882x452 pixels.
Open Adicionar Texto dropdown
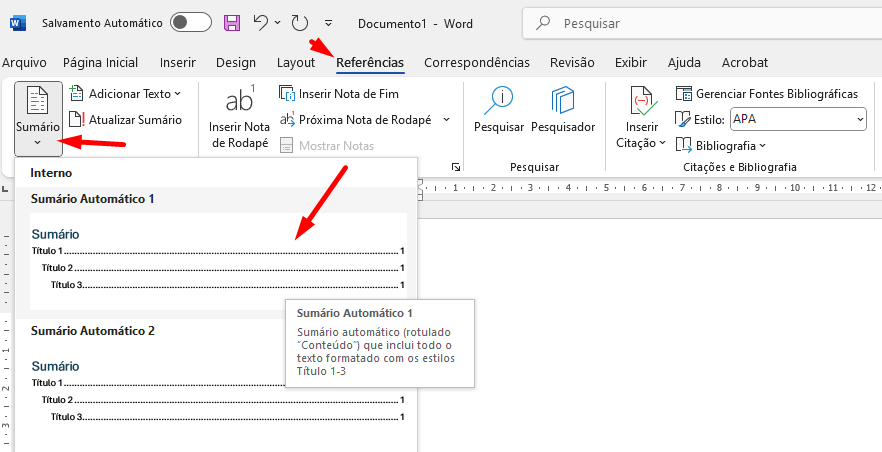pos(124,93)
